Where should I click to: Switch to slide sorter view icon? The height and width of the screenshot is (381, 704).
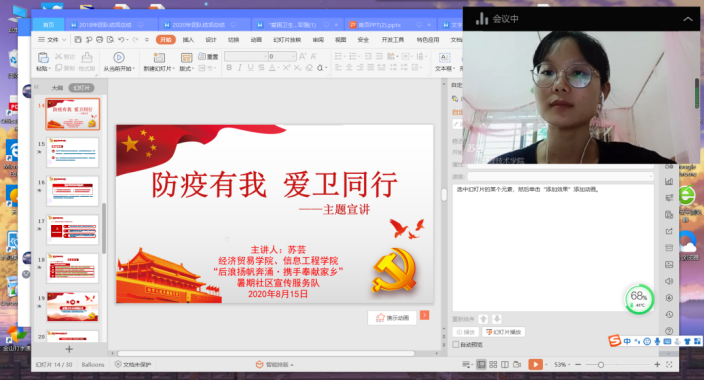click(493, 364)
